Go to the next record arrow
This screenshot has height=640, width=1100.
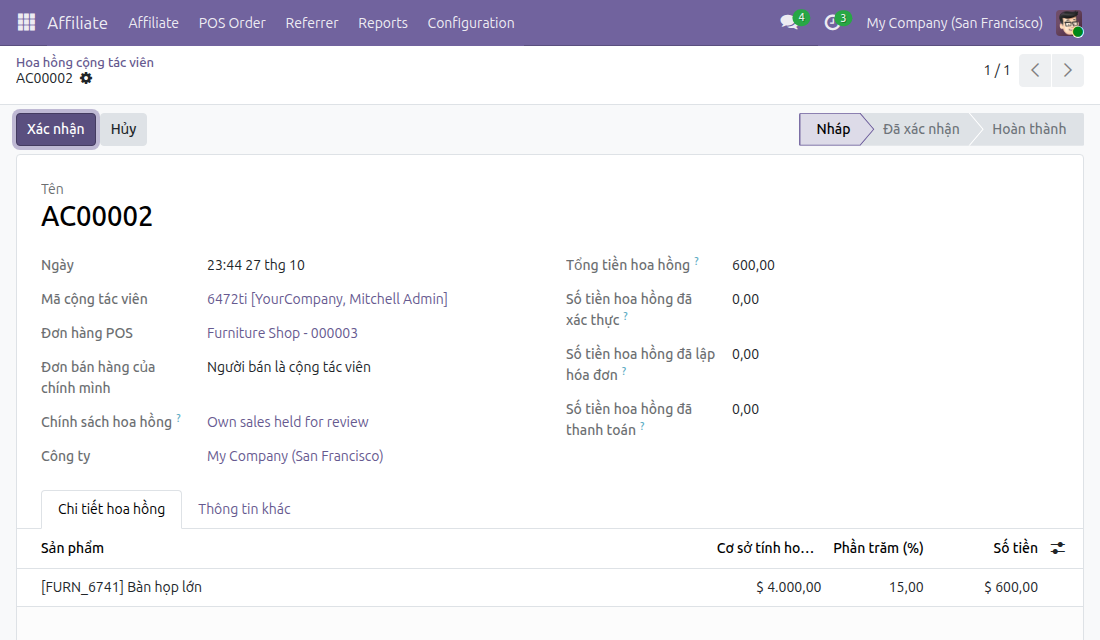tap(1068, 70)
